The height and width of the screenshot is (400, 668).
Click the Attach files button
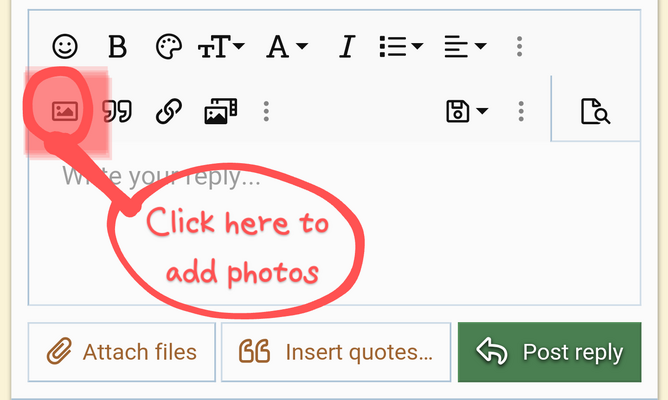tap(122, 352)
